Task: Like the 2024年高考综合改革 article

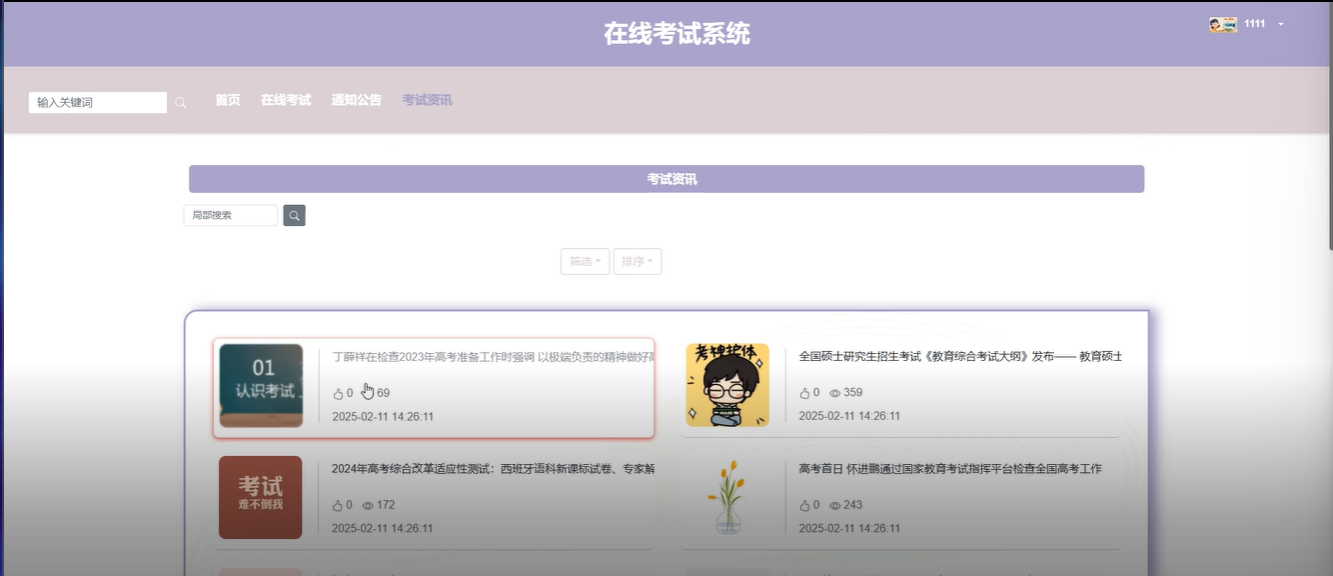Action: [338, 505]
